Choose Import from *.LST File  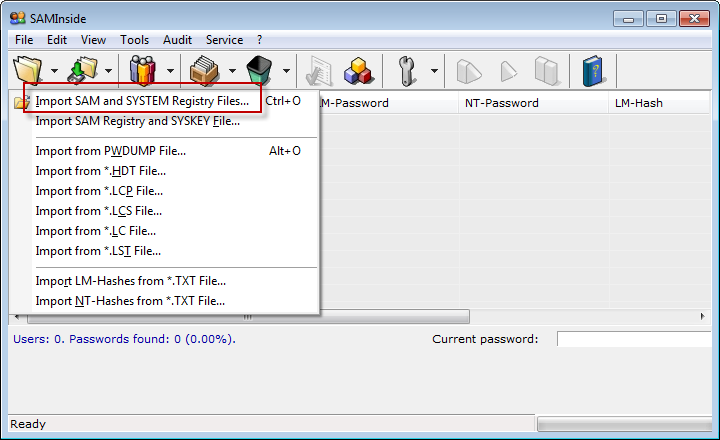pos(164,251)
